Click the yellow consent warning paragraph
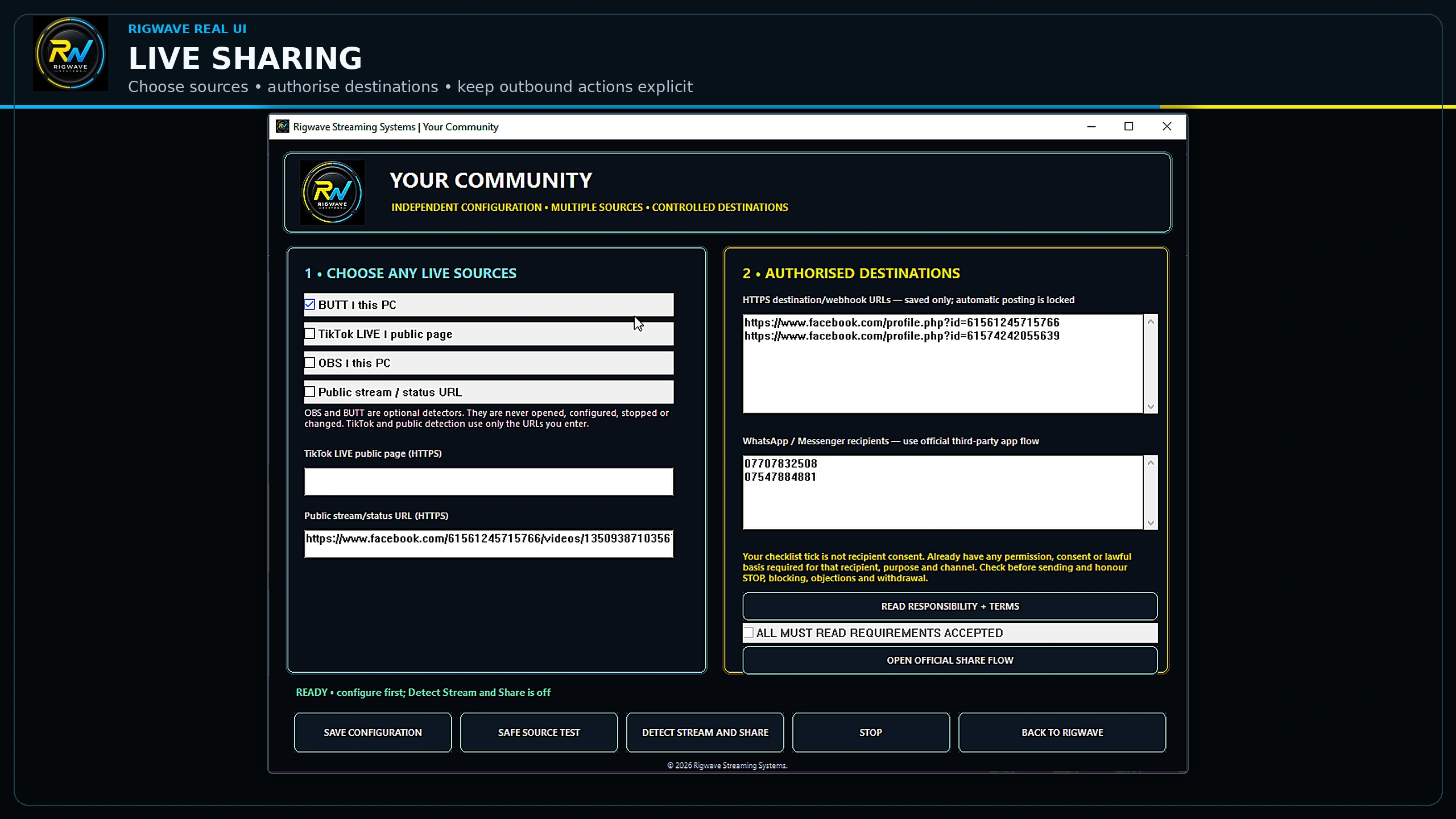 click(937, 567)
